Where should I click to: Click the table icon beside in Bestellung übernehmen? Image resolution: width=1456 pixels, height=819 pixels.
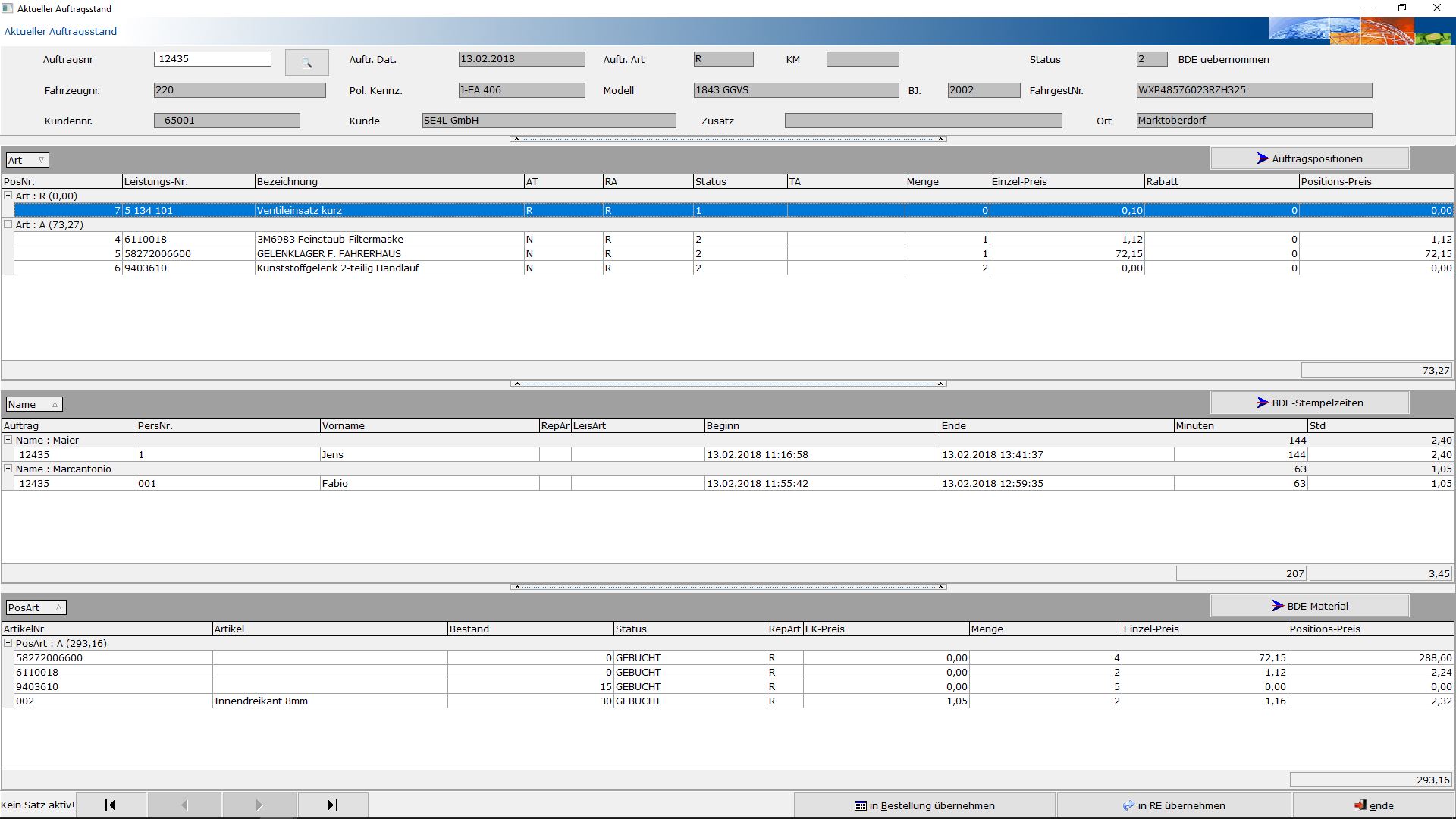[861, 805]
